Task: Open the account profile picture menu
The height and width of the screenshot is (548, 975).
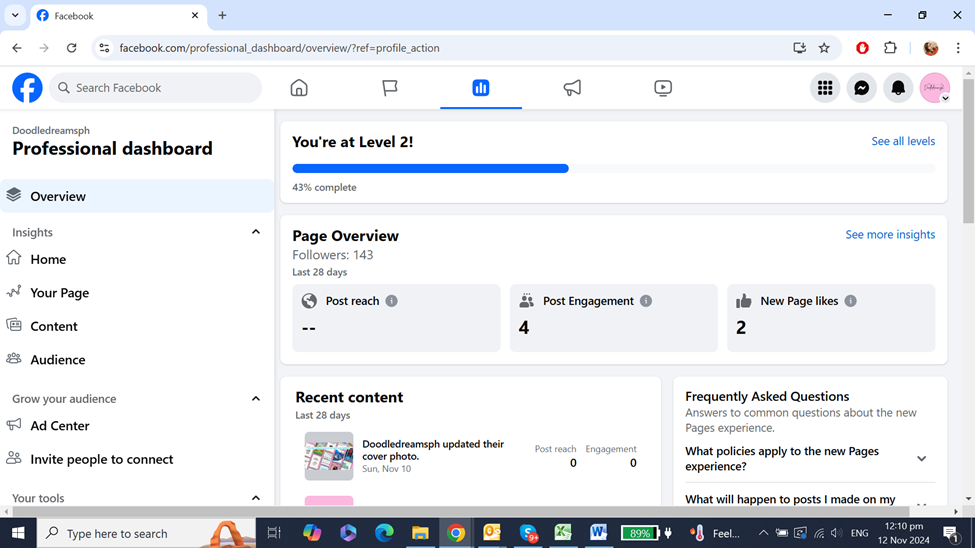Action: point(935,88)
